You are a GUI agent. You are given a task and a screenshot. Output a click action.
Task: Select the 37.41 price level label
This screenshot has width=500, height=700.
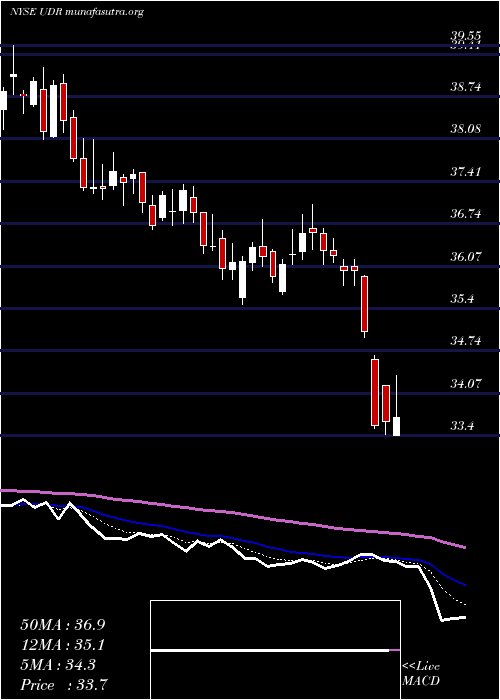pyautogui.click(x=466, y=171)
